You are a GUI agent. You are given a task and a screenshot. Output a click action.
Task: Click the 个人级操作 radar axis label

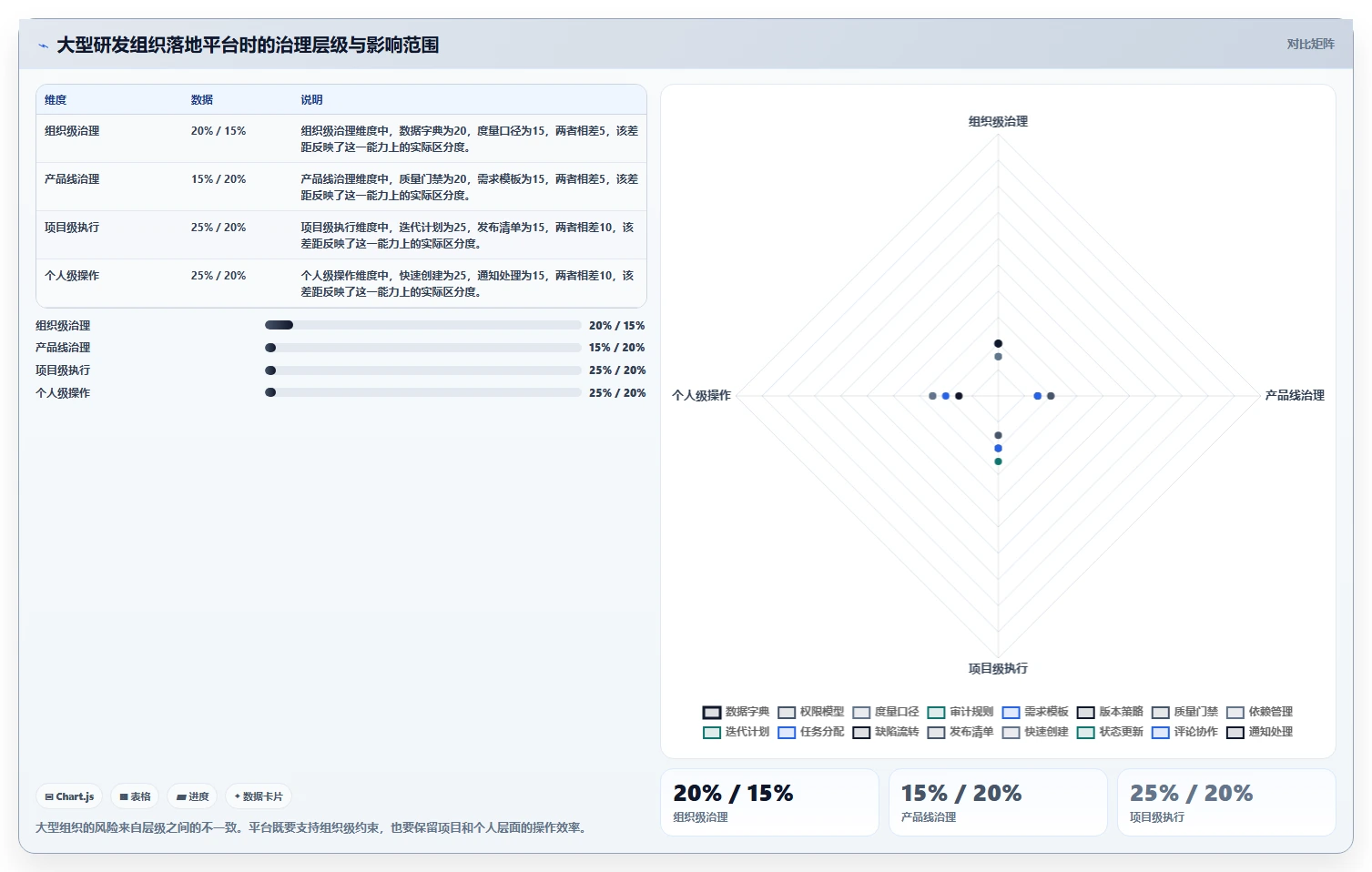(701, 395)
